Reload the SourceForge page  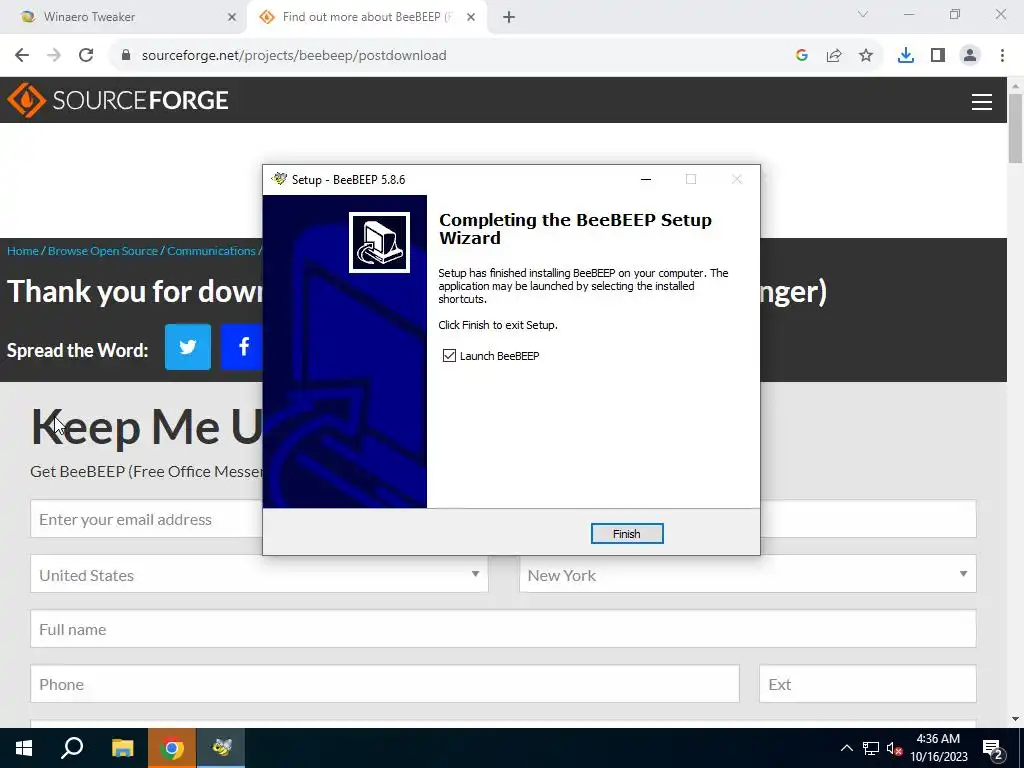(86, 56)
